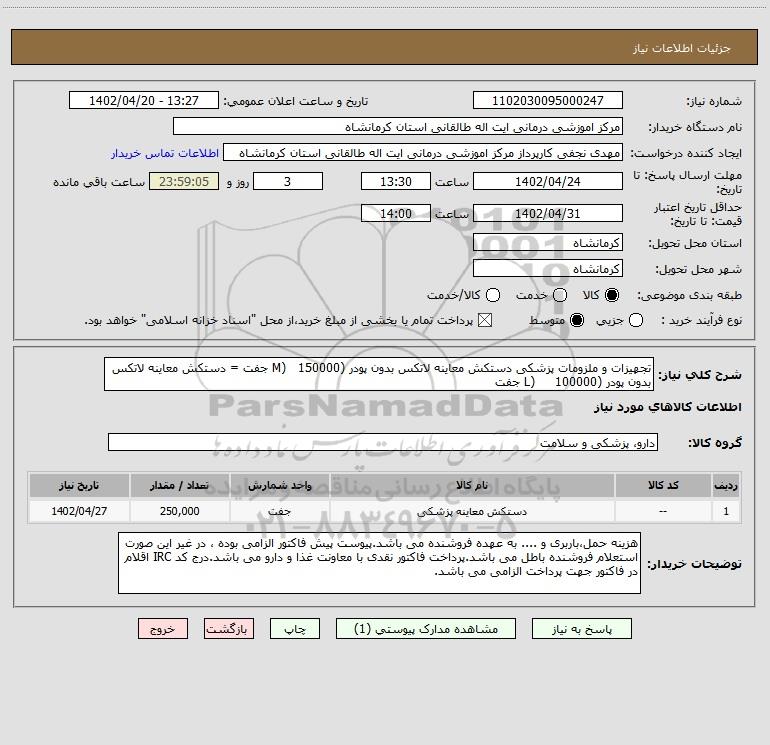
Task: Click the توضیحات خریدار text area
Action: coord(379,563)
